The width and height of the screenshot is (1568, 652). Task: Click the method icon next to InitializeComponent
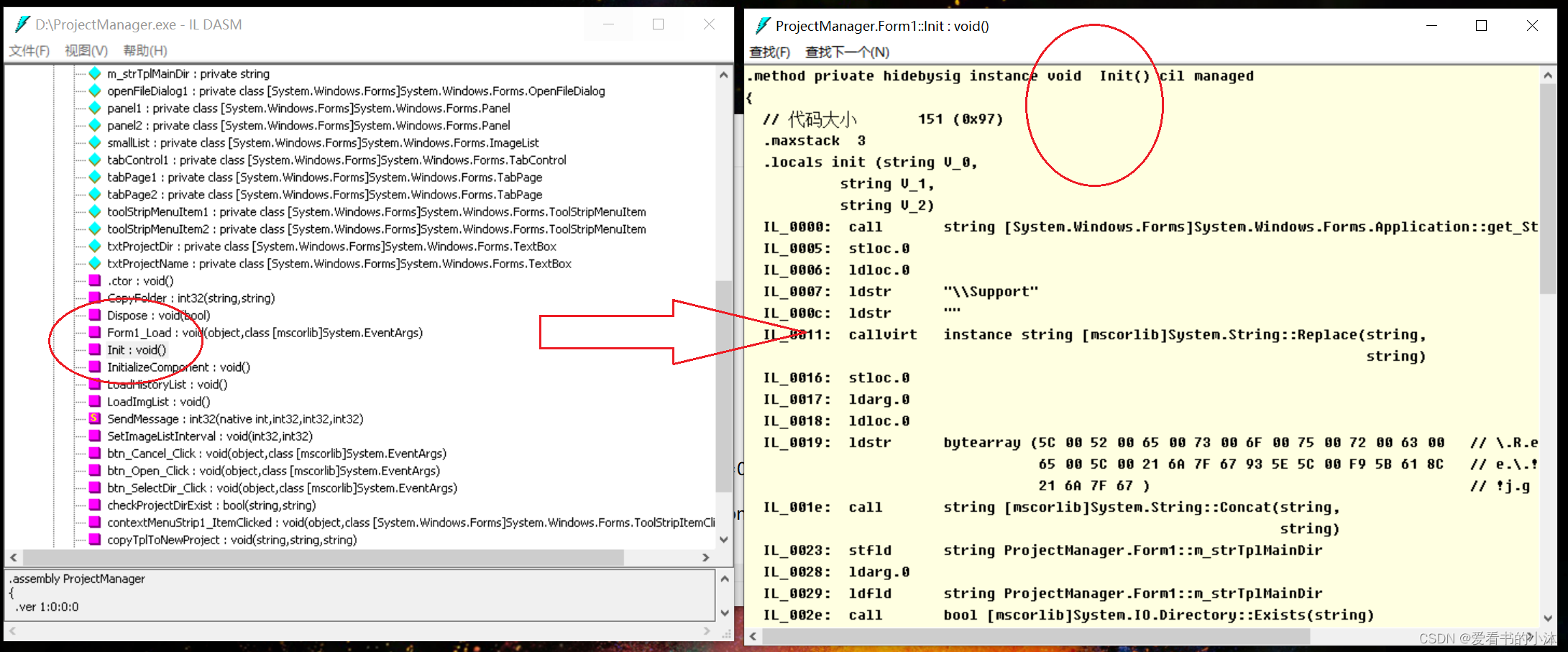pos(95,367)
